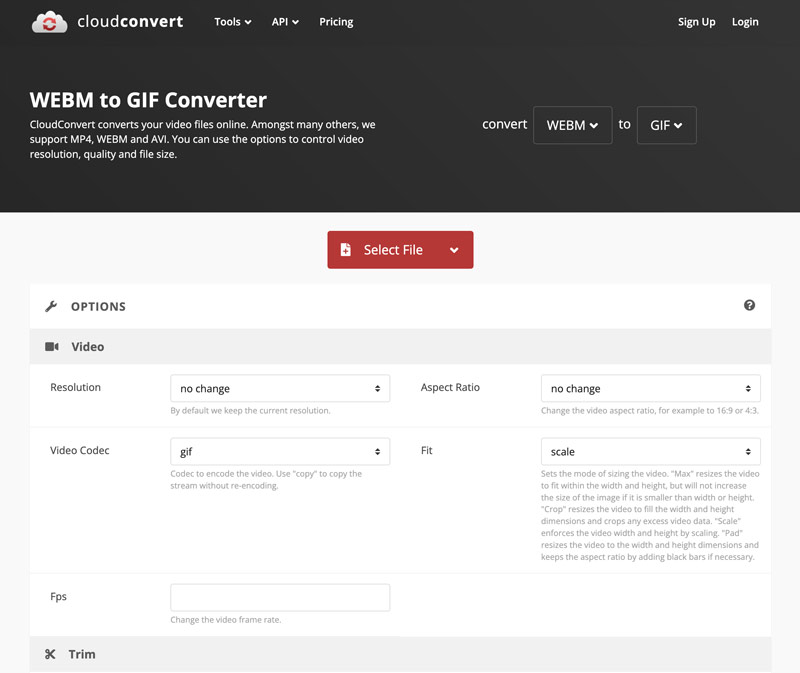Click the Sign Up link
The width and height of the screenshot is (800, 673).
(x=696, y=22)
